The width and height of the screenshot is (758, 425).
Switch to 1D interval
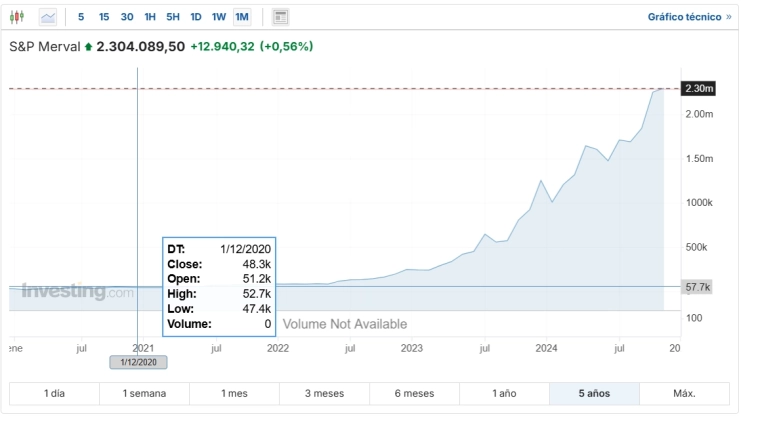click(x=196, y=17)
